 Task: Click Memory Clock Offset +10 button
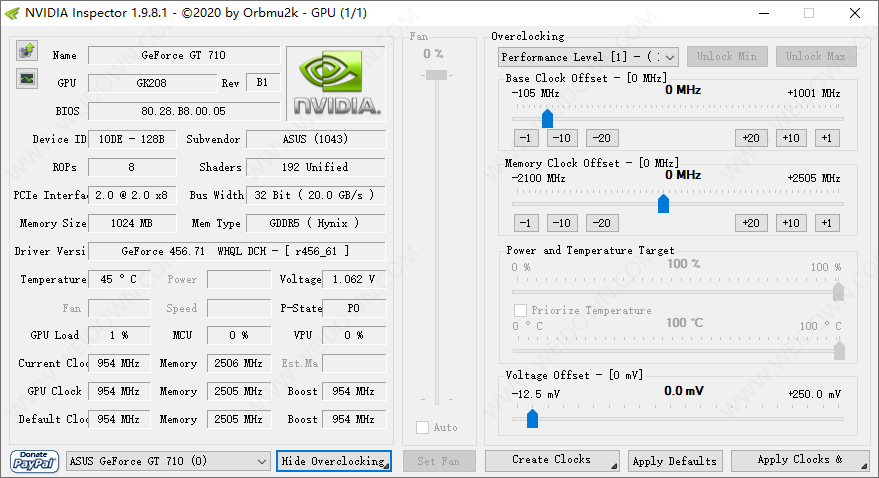pos(791,223)
